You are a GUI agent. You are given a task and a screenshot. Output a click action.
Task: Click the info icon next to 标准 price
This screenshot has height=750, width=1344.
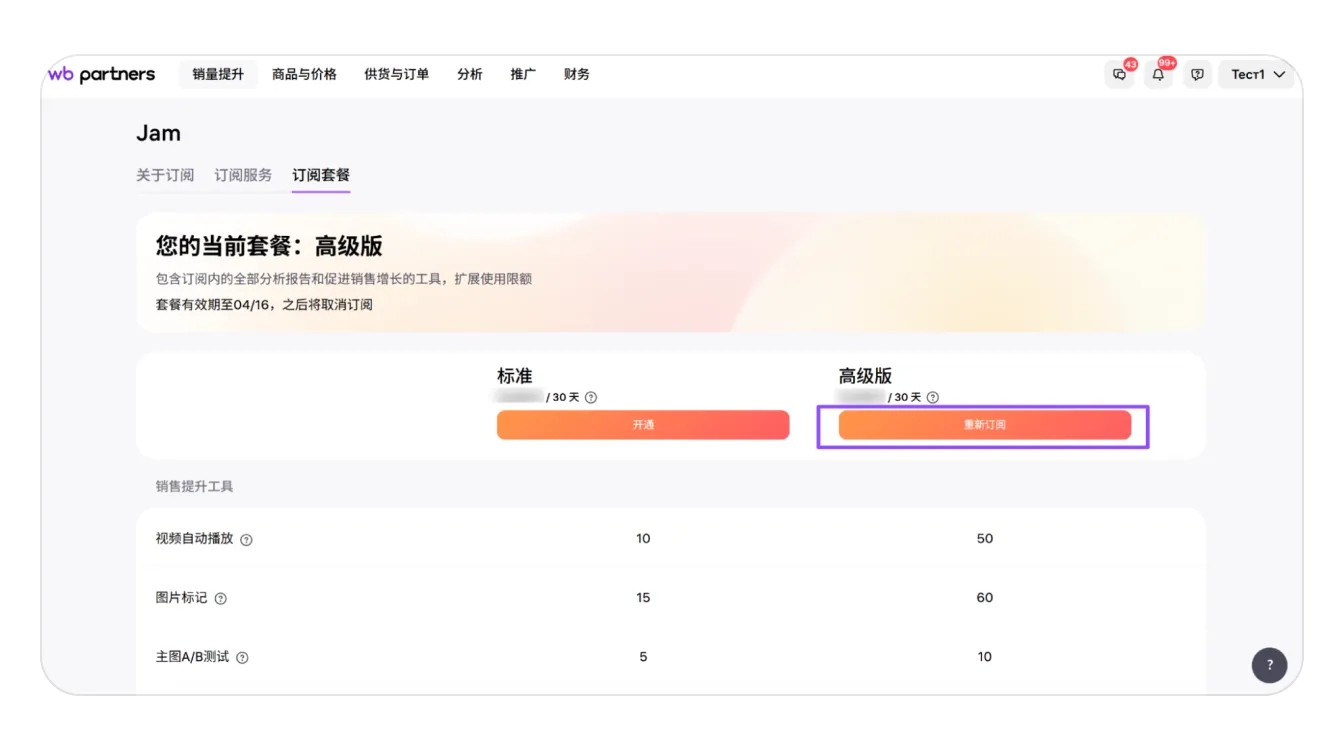591,397
